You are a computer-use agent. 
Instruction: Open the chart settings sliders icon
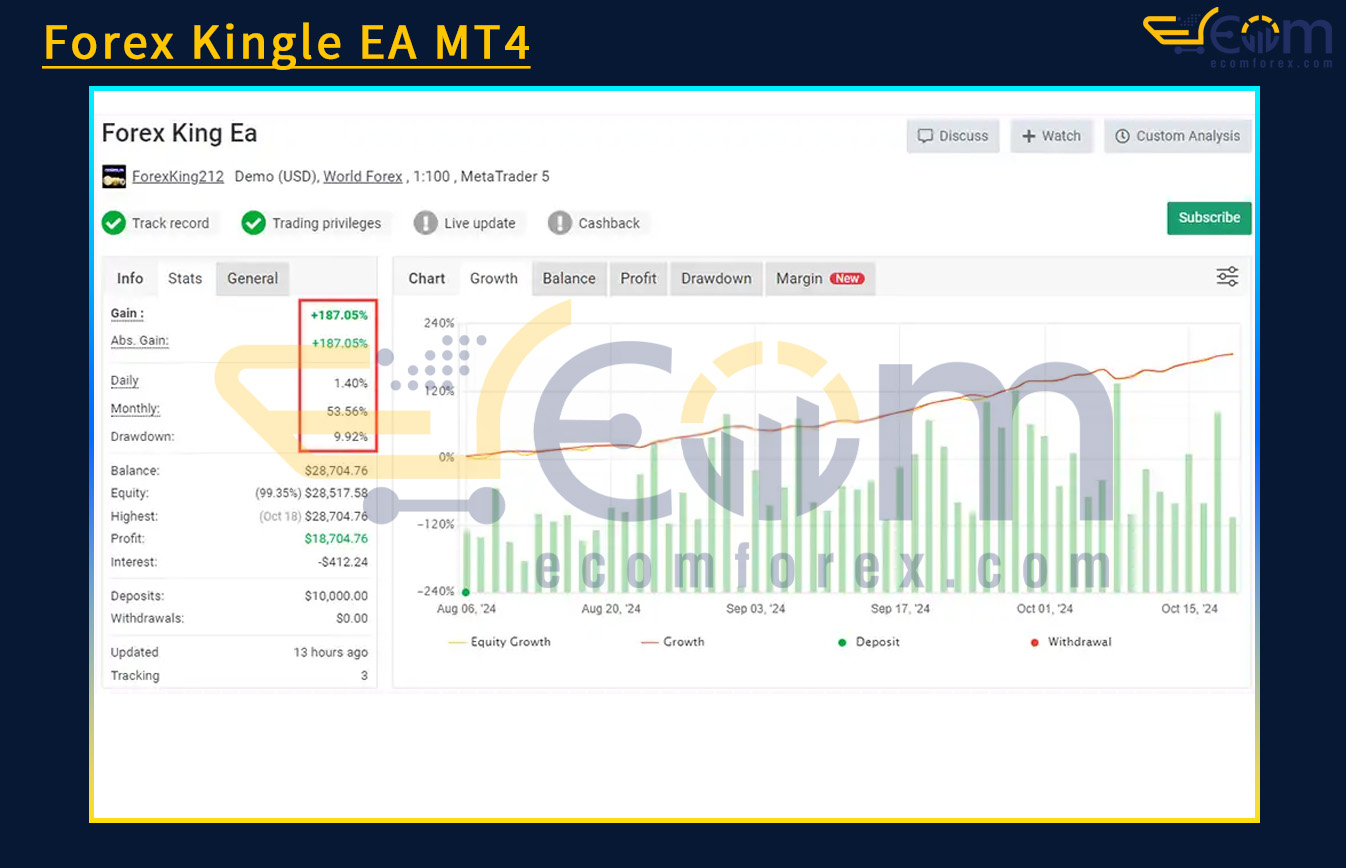pyautogui.click(x=1227, y=277)
